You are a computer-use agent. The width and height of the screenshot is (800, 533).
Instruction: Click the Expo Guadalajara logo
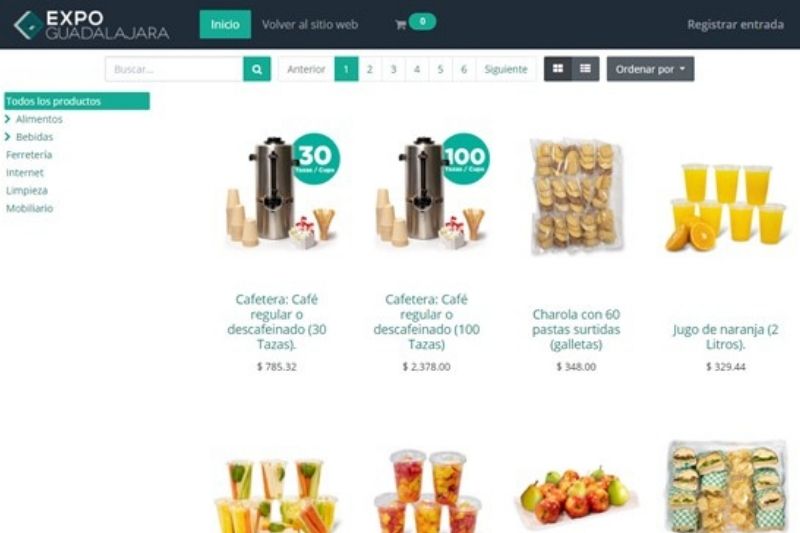tap(91, 25)
